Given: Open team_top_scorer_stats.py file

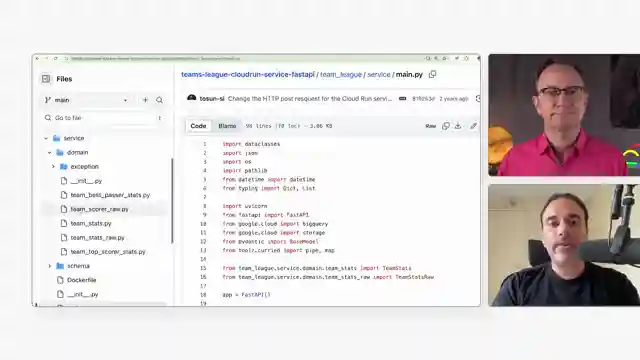Looking at the screenshot, I should click(108, 252).
